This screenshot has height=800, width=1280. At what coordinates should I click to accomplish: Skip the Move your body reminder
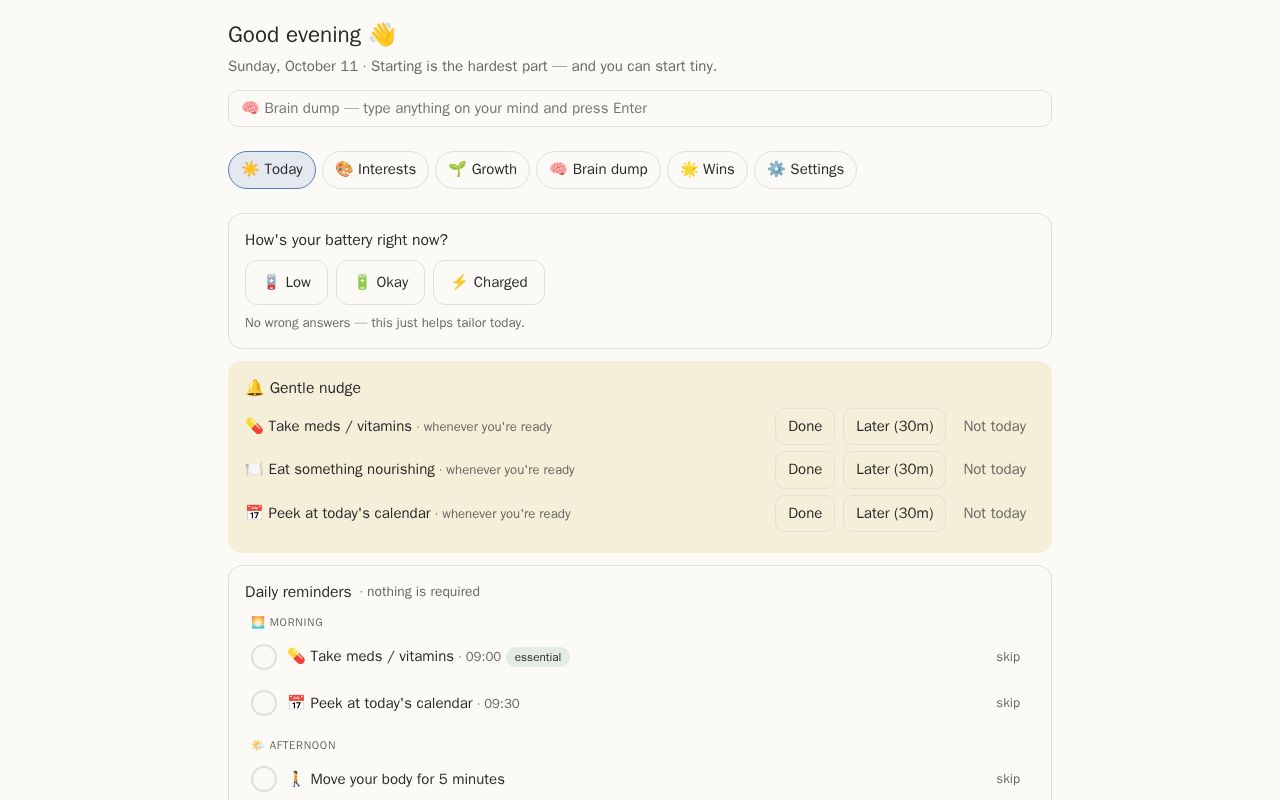pos(1008,779)
